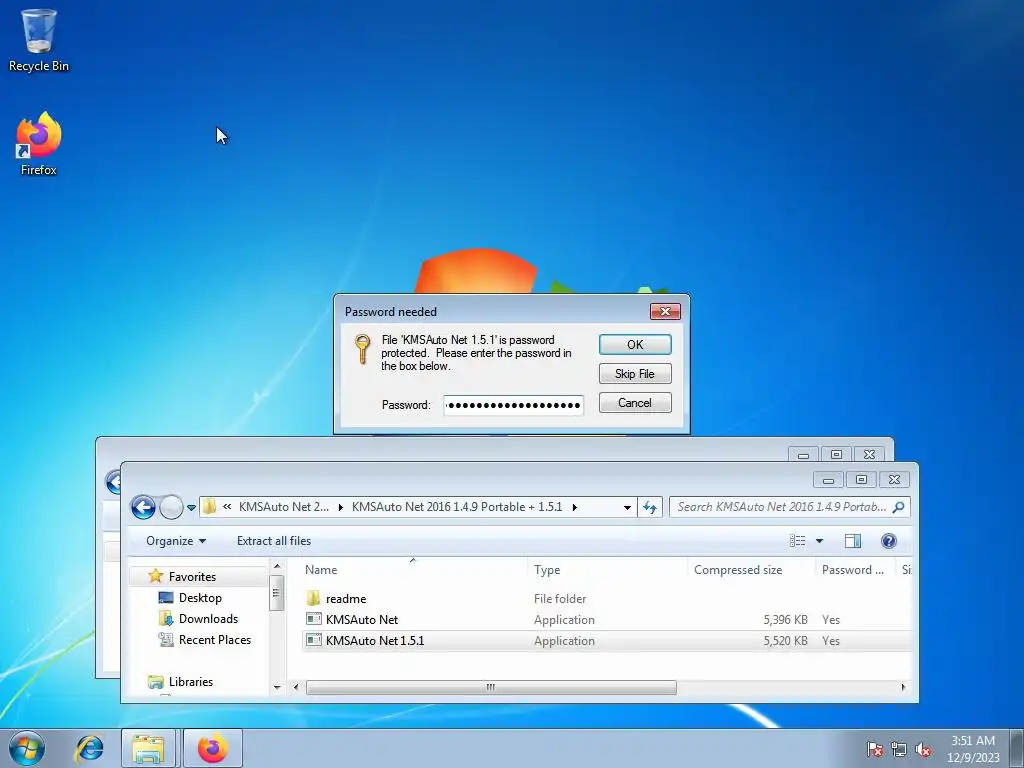
Task: Click navigation pane scroll up arrow
Action: coord(277,566)
